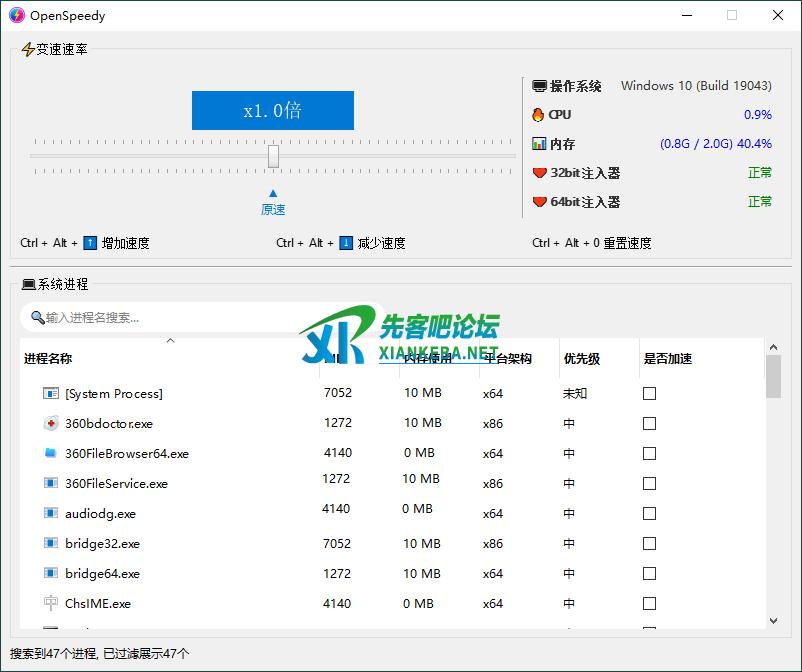Click the operating system monitor icon
Image resolution: width=802 pixels, height=672 pixels.
(x=539, y=86)
